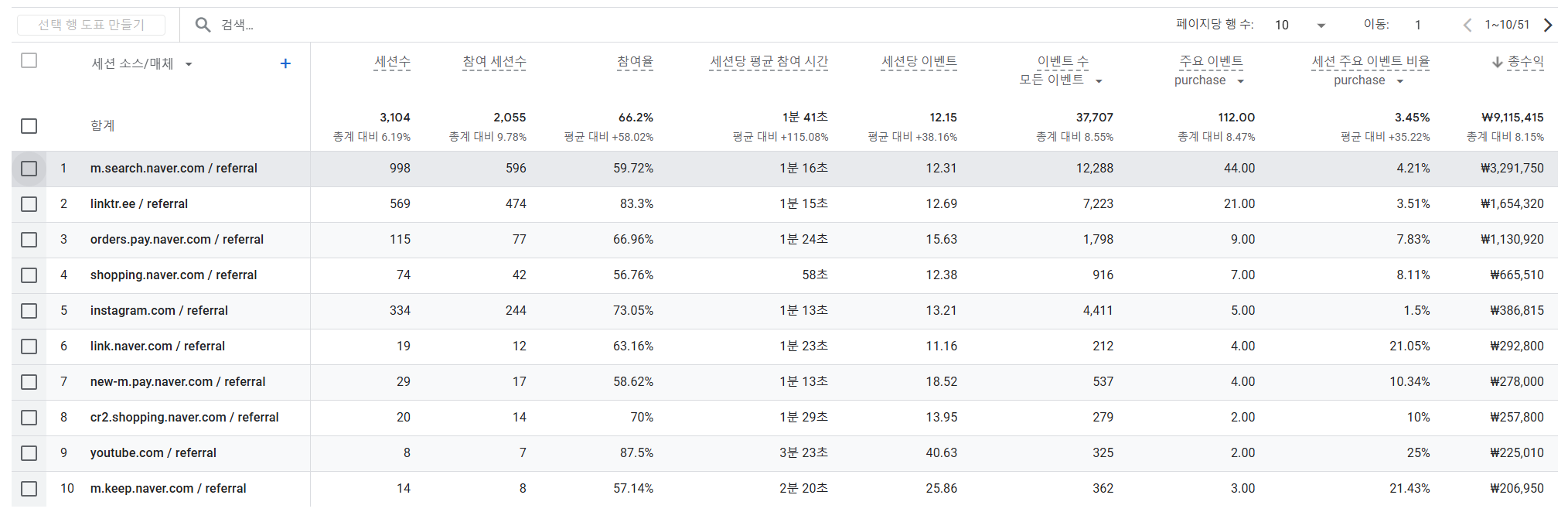The image size is (1568, 512).
Task: Click orders.pay.naver.com / referral source name
Action: tap(177, 240)
